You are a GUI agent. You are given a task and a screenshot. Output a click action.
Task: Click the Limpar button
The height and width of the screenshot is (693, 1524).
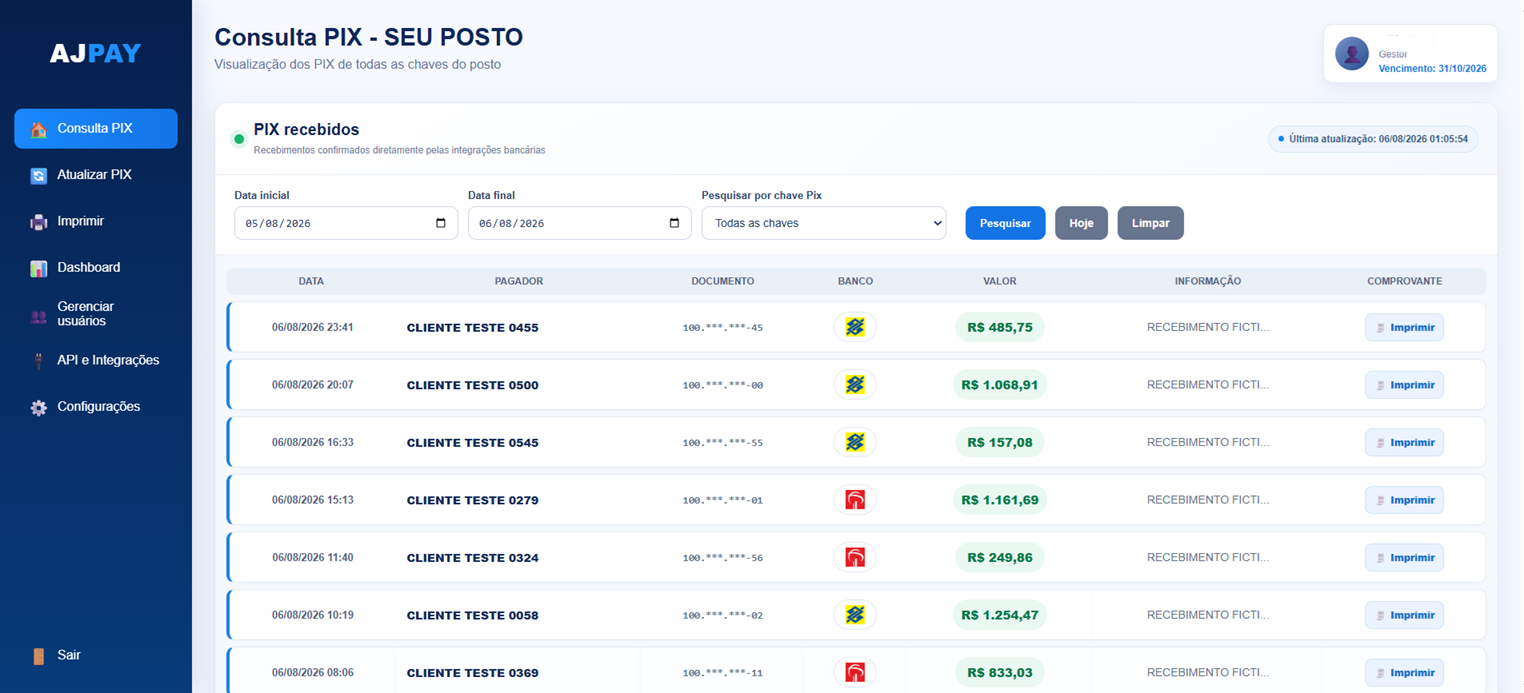point(1150,223)
